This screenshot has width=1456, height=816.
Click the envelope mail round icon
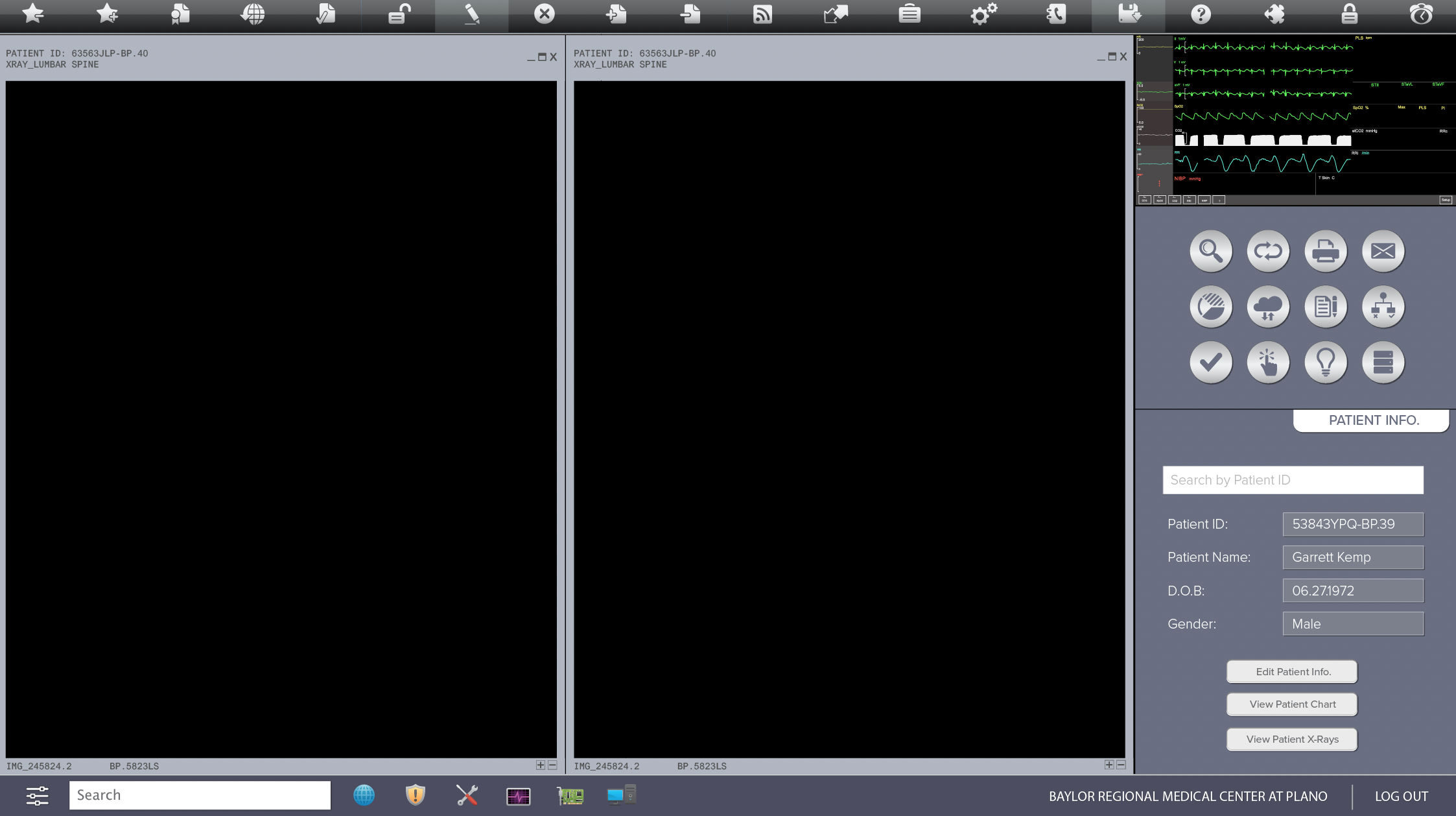(x=1383, y=251)
